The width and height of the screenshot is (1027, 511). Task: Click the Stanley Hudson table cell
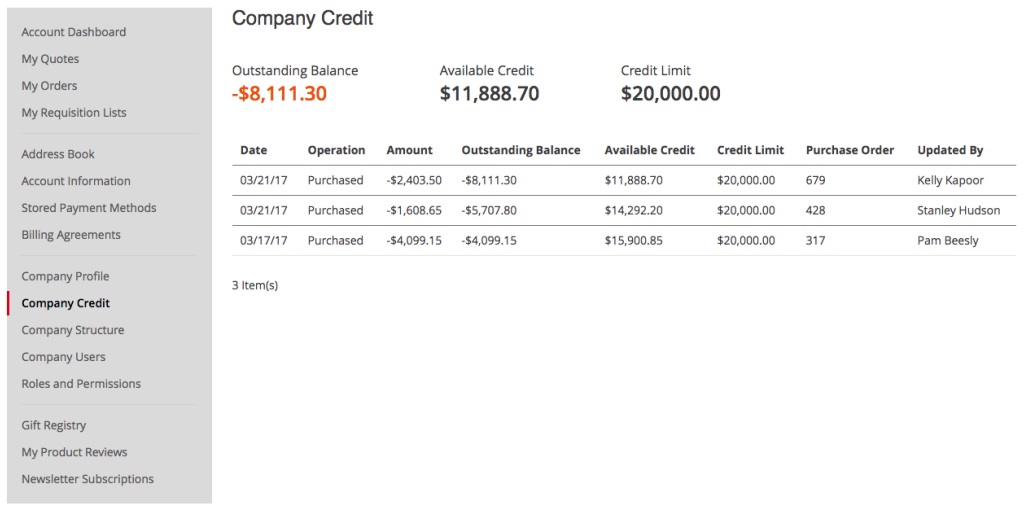[959, 210]
